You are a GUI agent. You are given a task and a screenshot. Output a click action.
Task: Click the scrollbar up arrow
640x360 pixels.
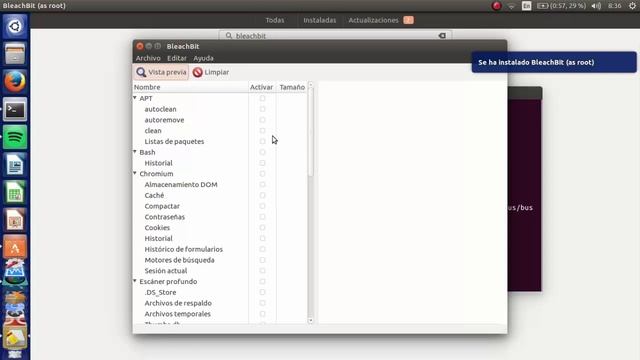coord(311,85)
